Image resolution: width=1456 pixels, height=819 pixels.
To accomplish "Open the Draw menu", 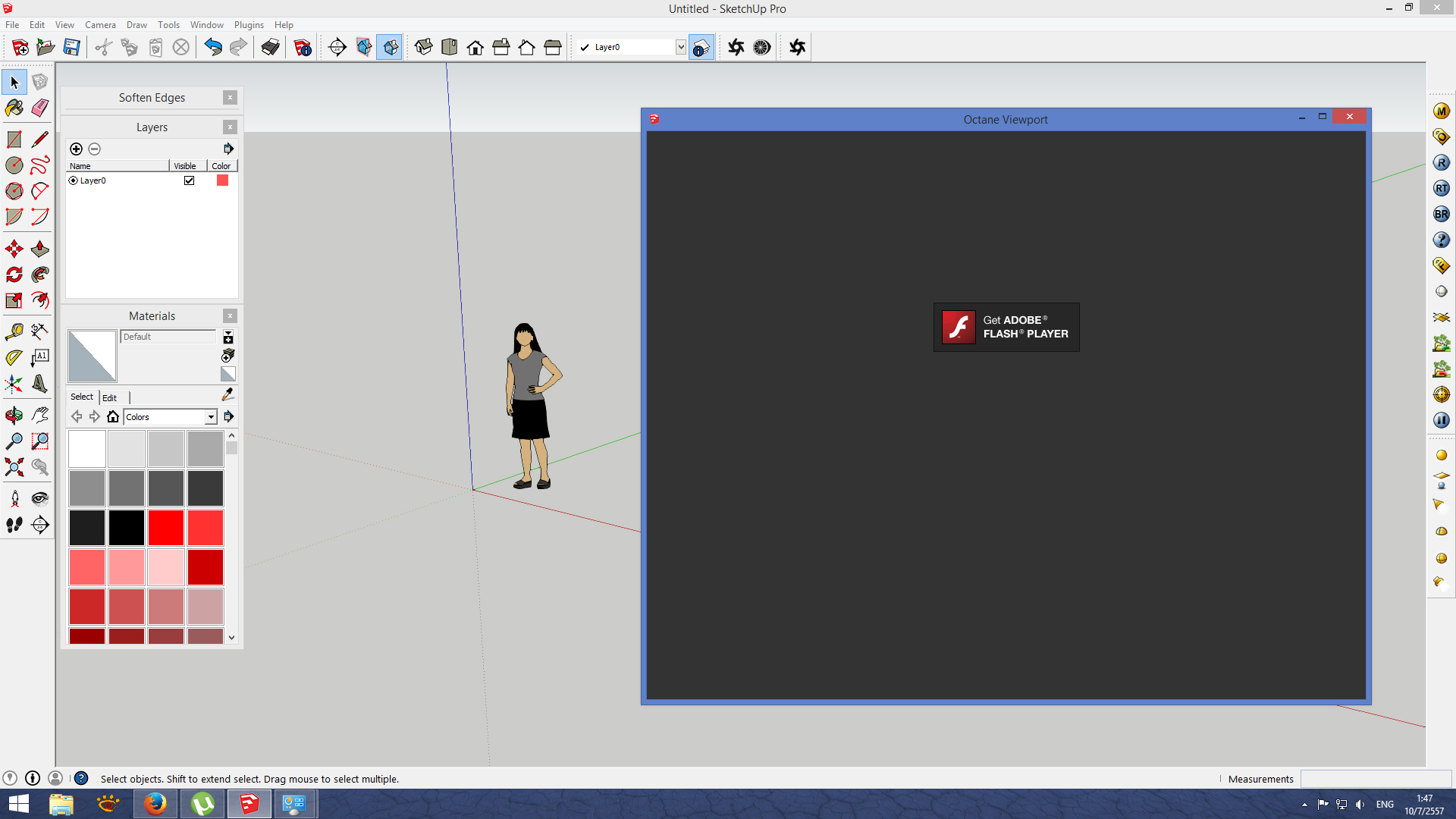I will coord(136,25).
